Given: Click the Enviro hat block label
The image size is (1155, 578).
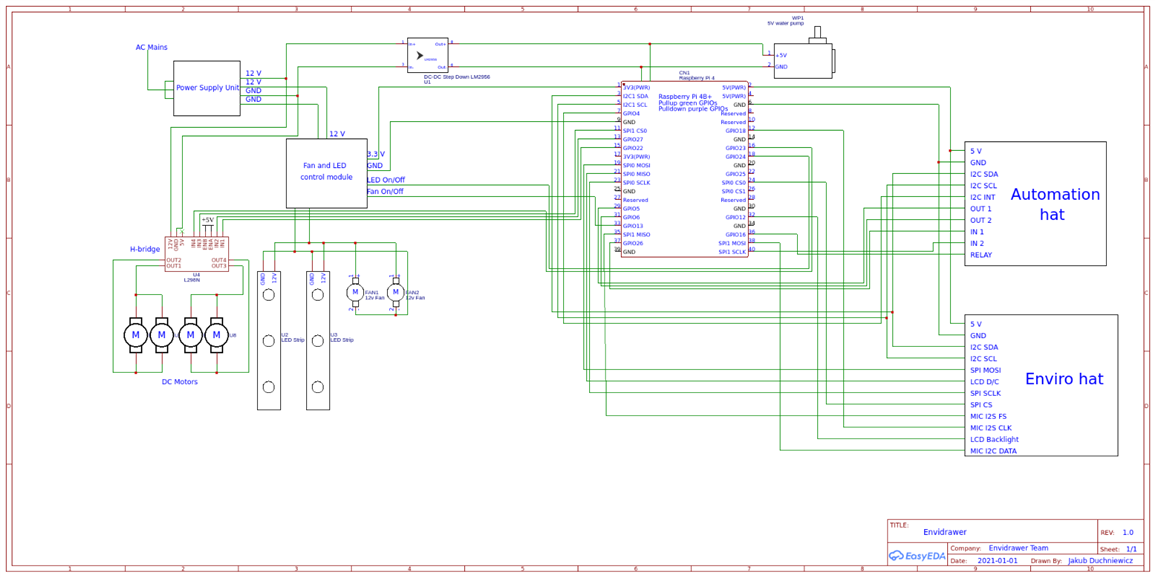Looking at the screenshot, I should click(x=1064, y=379).
